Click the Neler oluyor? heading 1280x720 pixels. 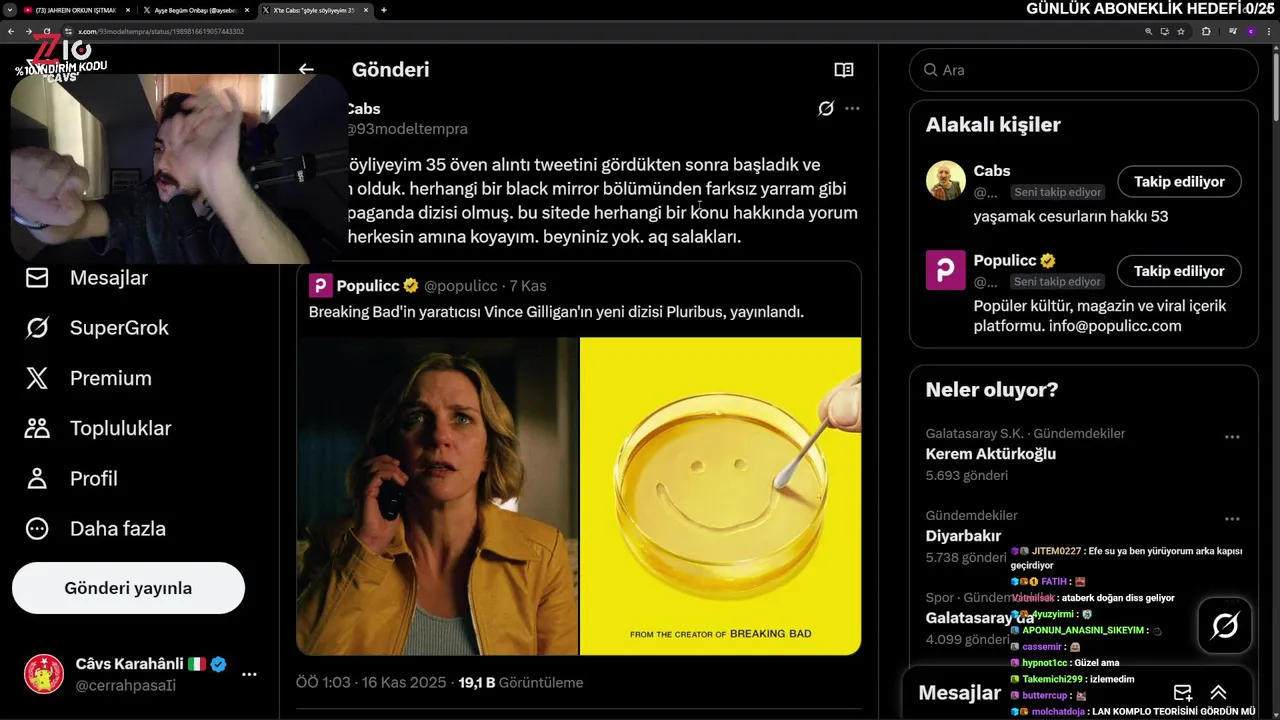click(x=992, y=390)
